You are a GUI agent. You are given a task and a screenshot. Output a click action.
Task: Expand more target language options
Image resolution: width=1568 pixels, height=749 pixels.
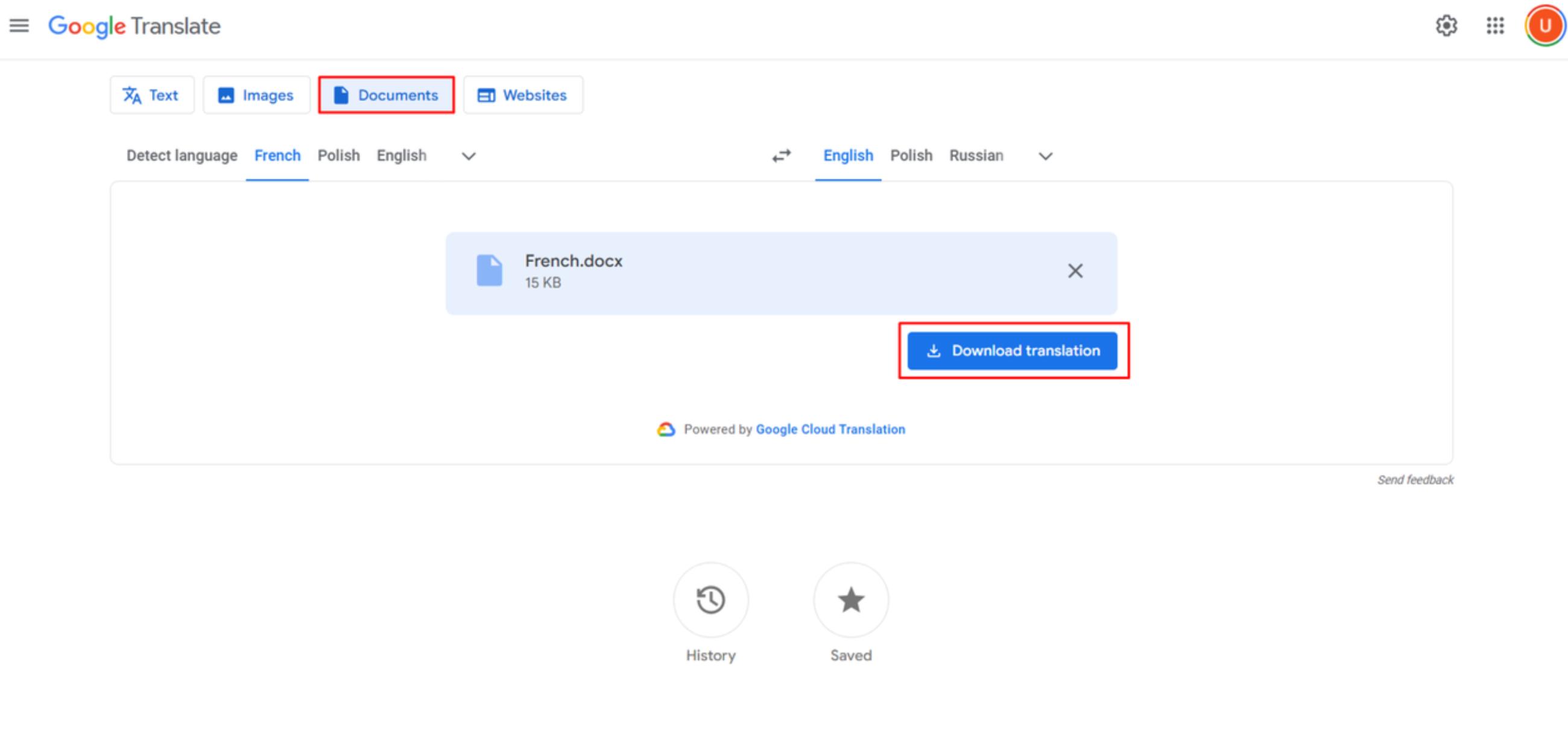(1045, 156)
